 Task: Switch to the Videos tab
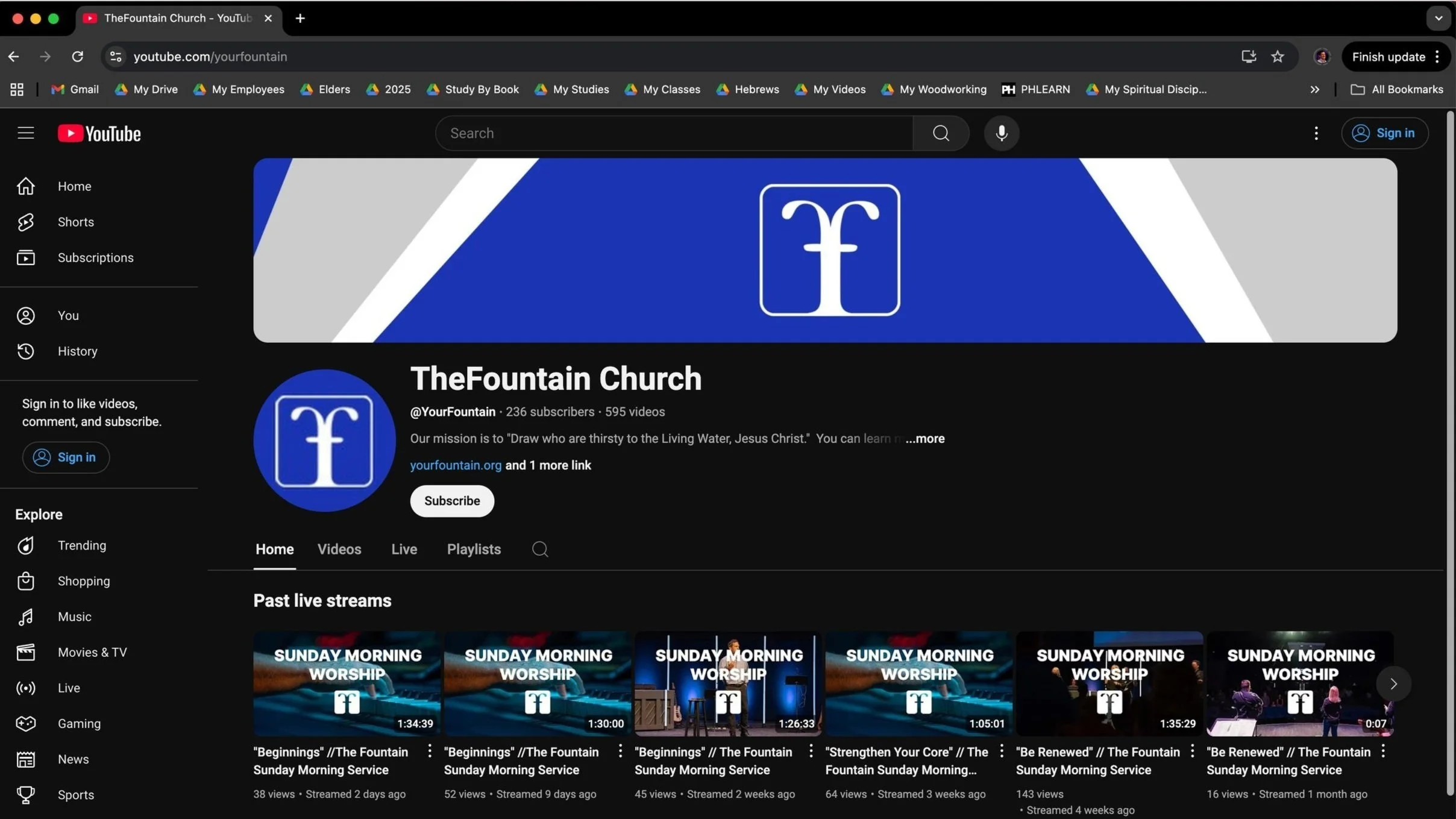339,549
